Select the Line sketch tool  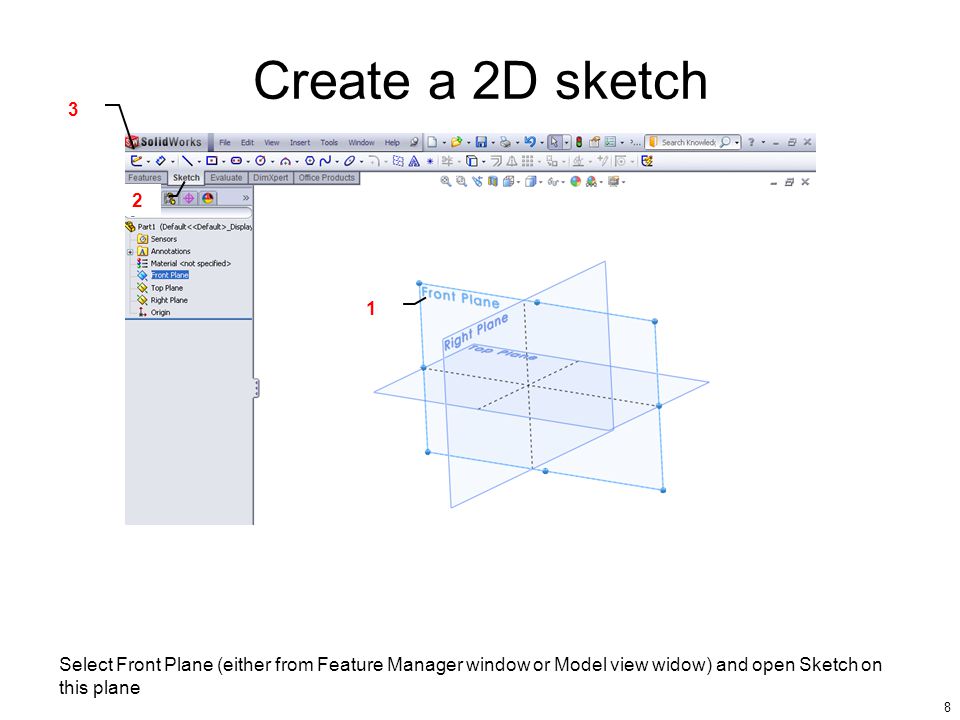[187, 161]
